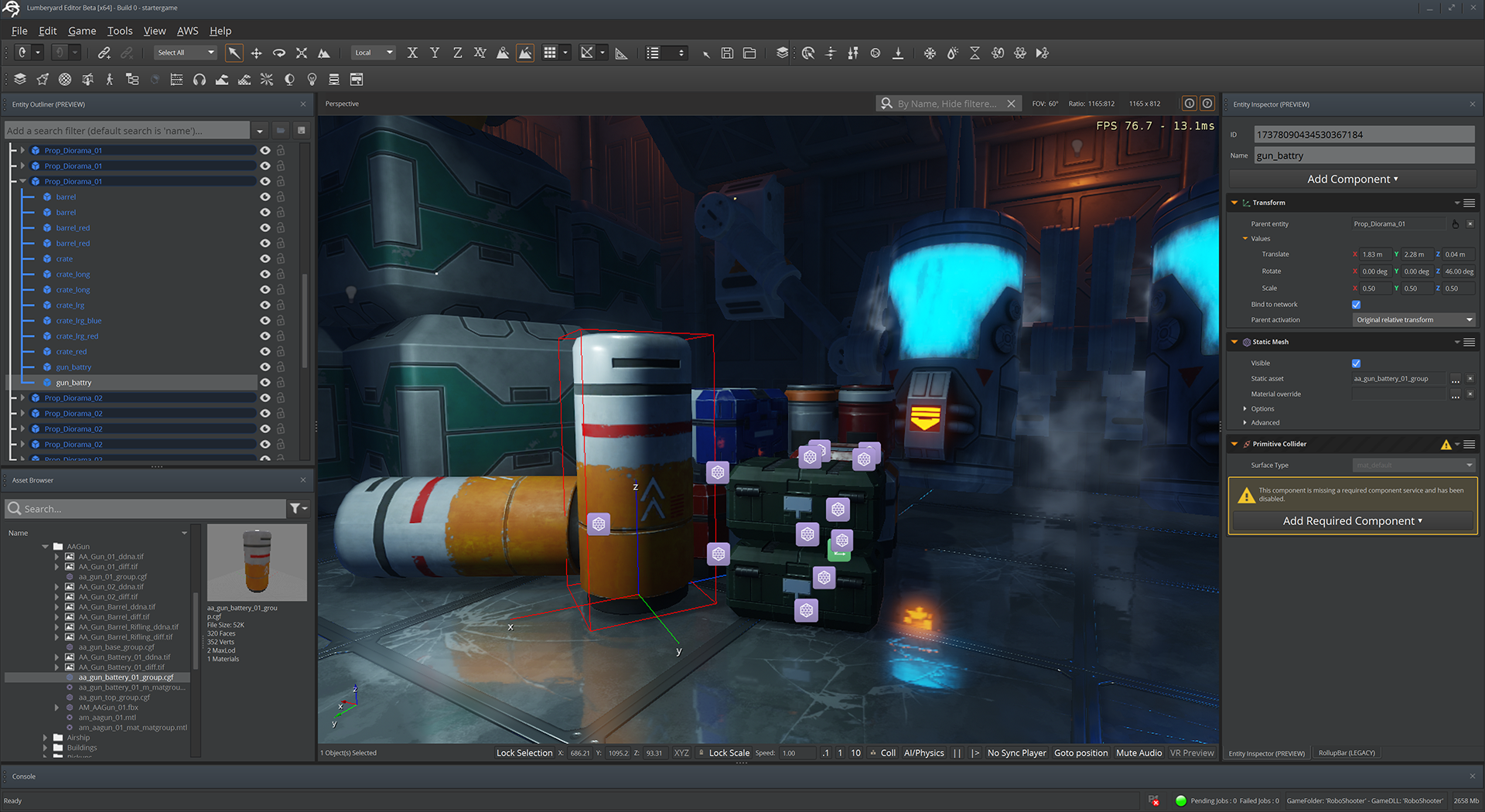This screenshot has width=1485, height=812.
Task: Open the Tools menu
Action: (120, 31)
